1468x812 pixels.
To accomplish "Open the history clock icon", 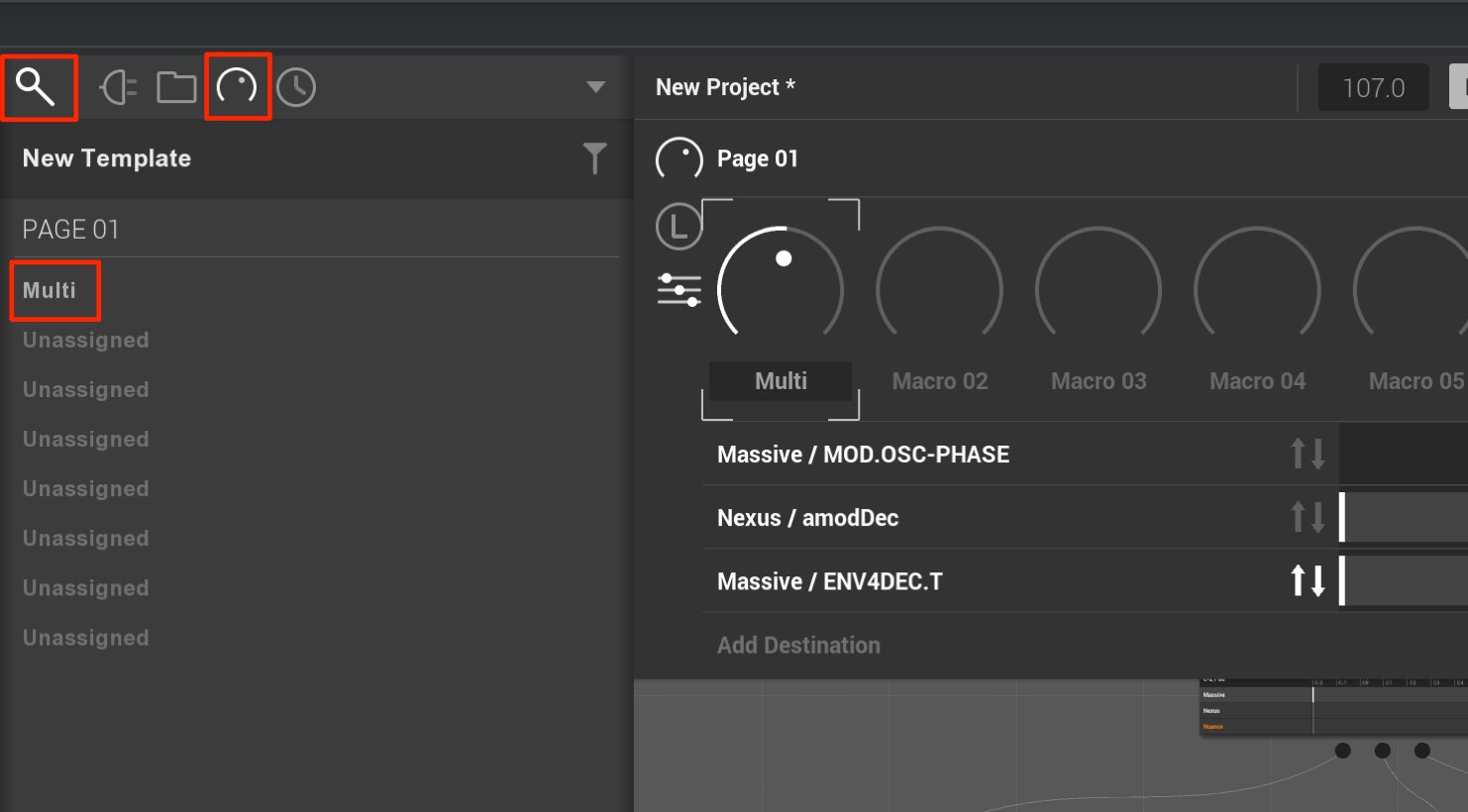I will (x=296, y=87).
